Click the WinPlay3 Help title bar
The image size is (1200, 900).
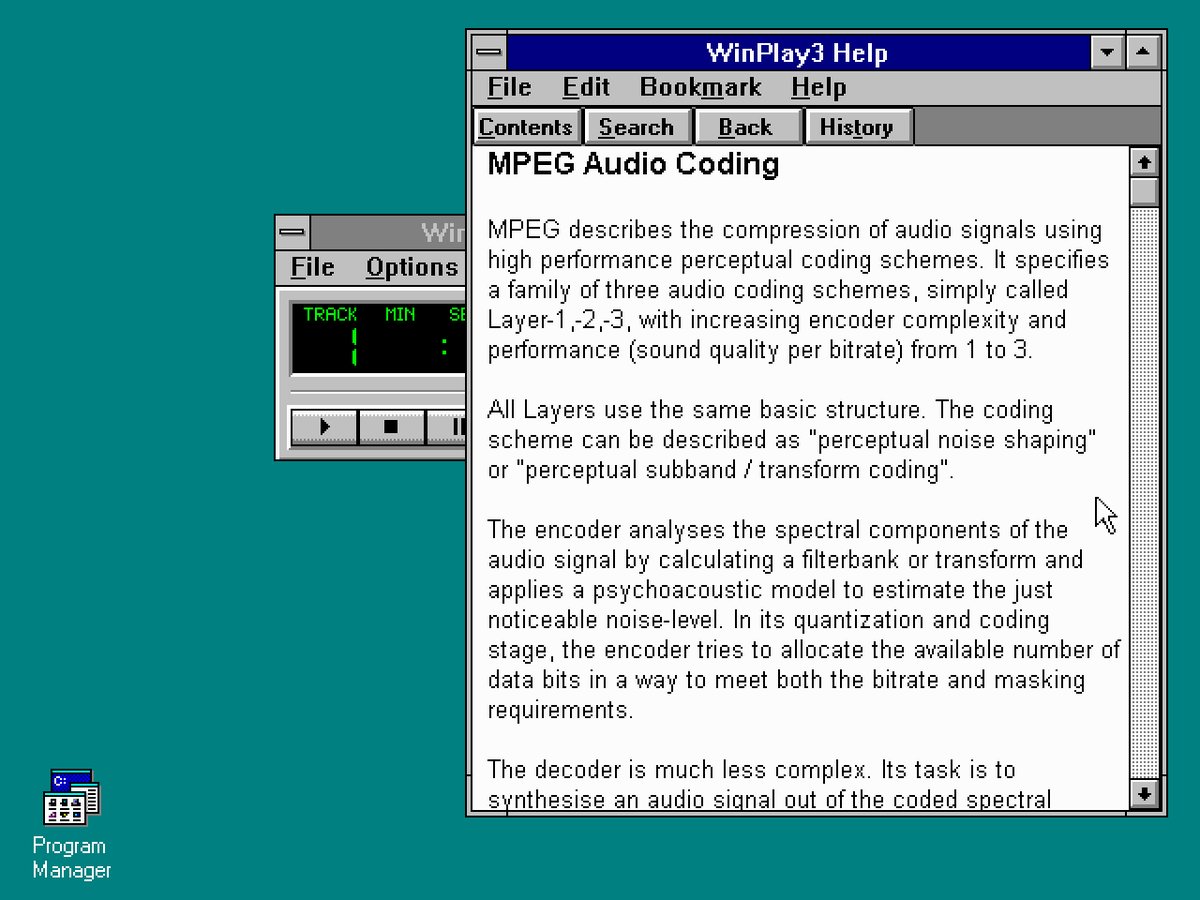tap(798, 52)
